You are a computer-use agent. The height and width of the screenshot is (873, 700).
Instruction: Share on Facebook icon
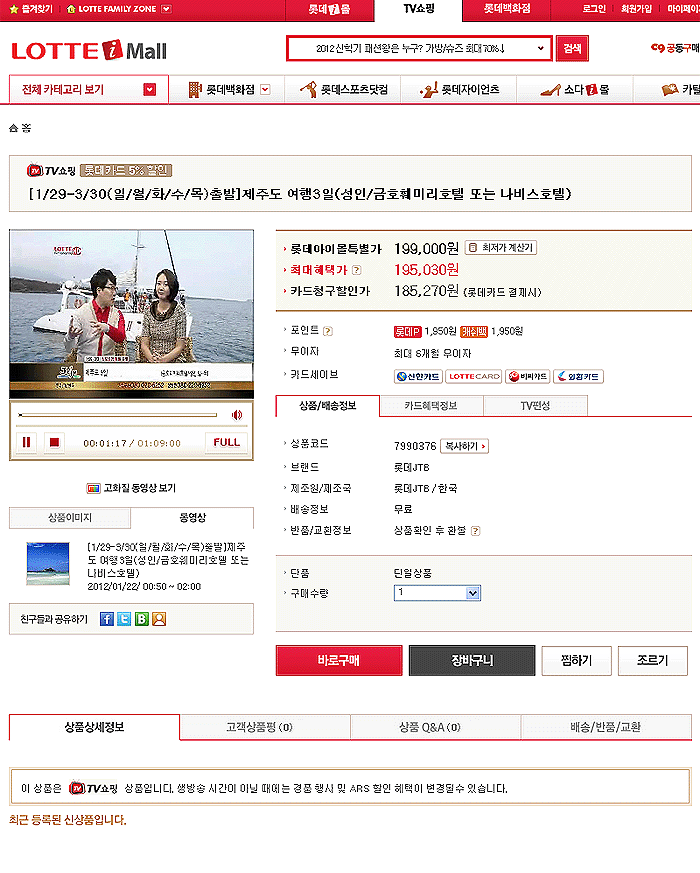coord(106,619)
